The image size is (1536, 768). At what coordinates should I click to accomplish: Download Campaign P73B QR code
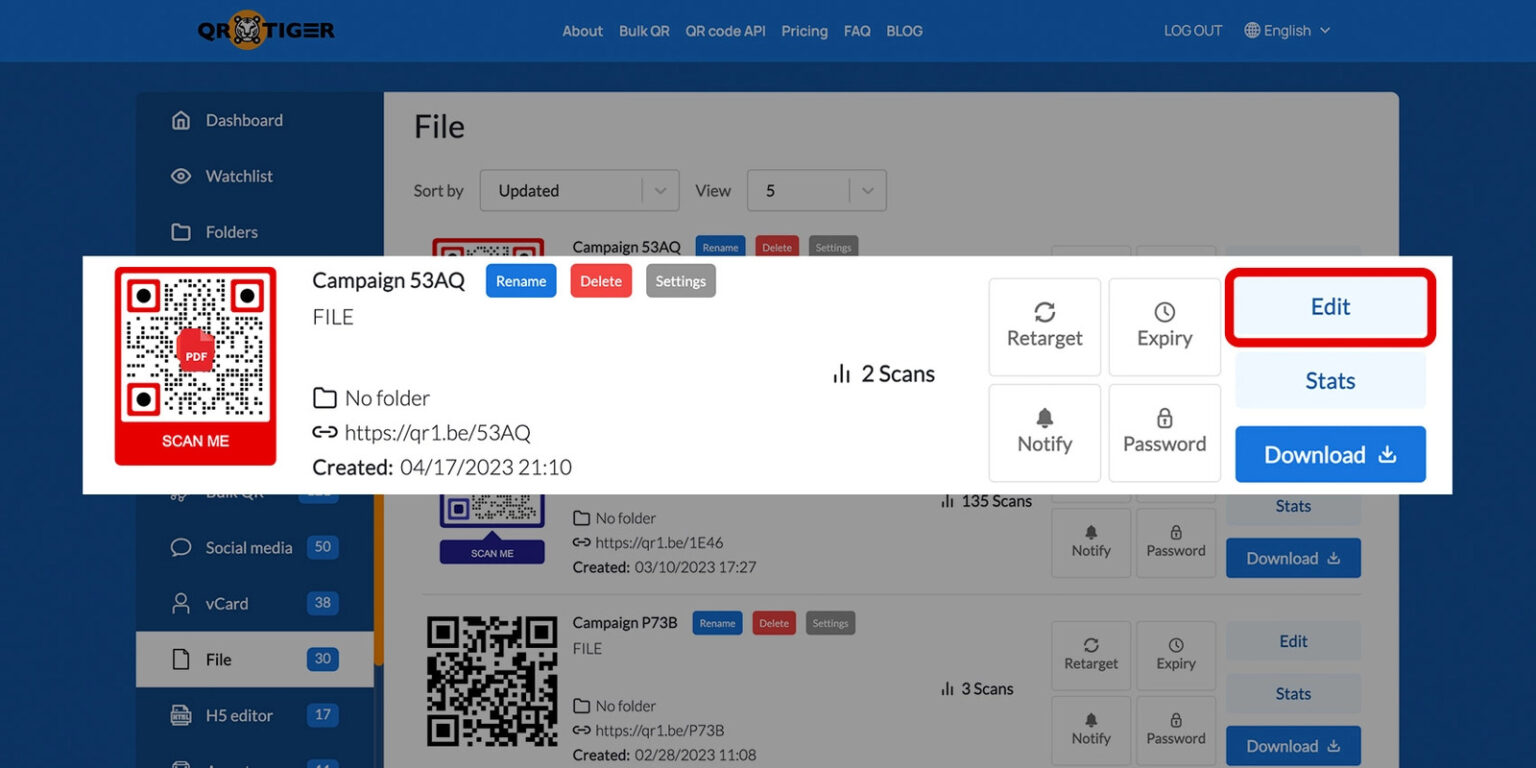pos(1293,746)
